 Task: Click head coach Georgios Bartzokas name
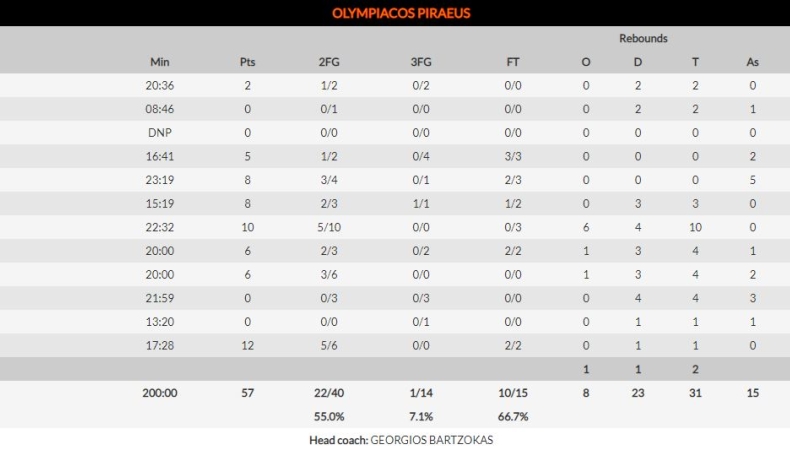(x=432, y=440)
